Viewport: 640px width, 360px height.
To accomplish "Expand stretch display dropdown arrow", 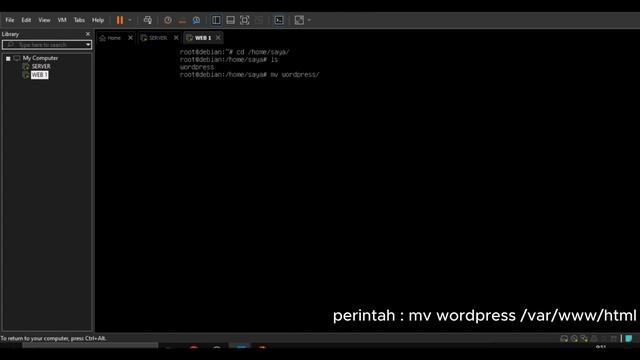I will coord(309,20).
